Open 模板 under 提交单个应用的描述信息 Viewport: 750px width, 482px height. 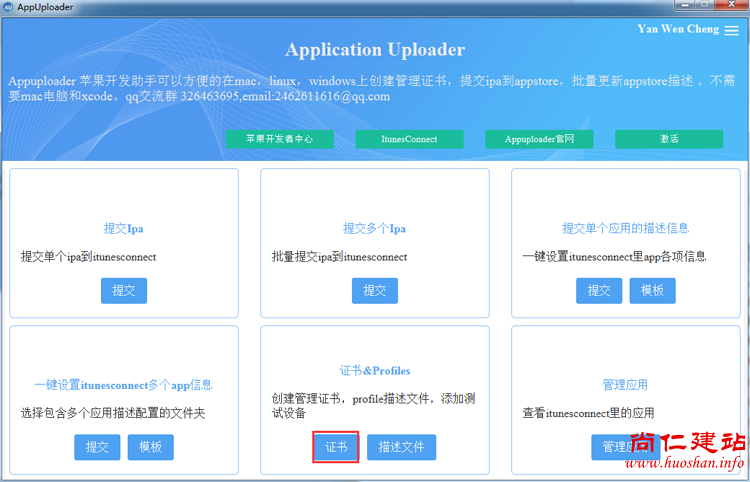652,290
